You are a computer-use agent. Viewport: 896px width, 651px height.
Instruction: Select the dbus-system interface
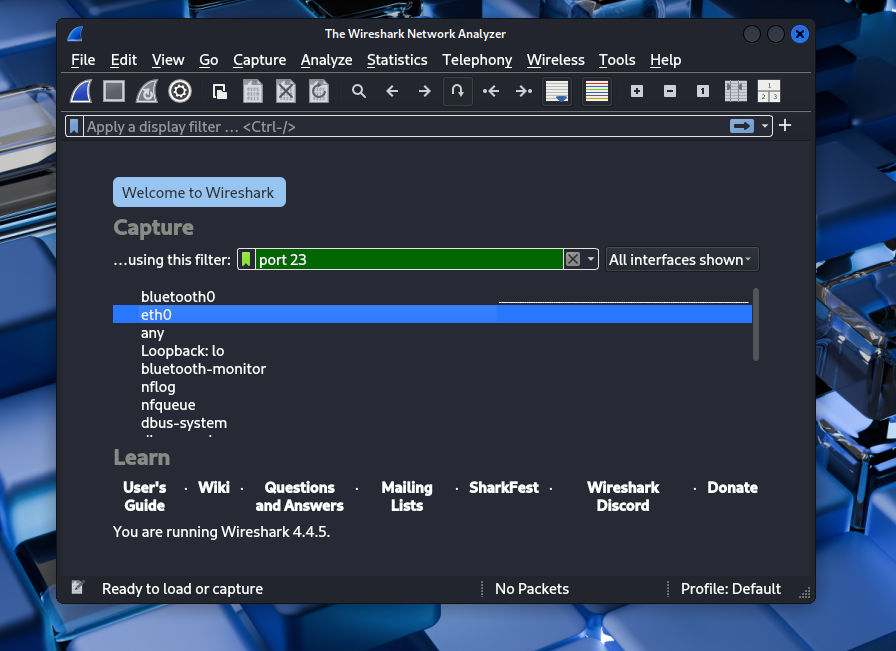[184, 423]
